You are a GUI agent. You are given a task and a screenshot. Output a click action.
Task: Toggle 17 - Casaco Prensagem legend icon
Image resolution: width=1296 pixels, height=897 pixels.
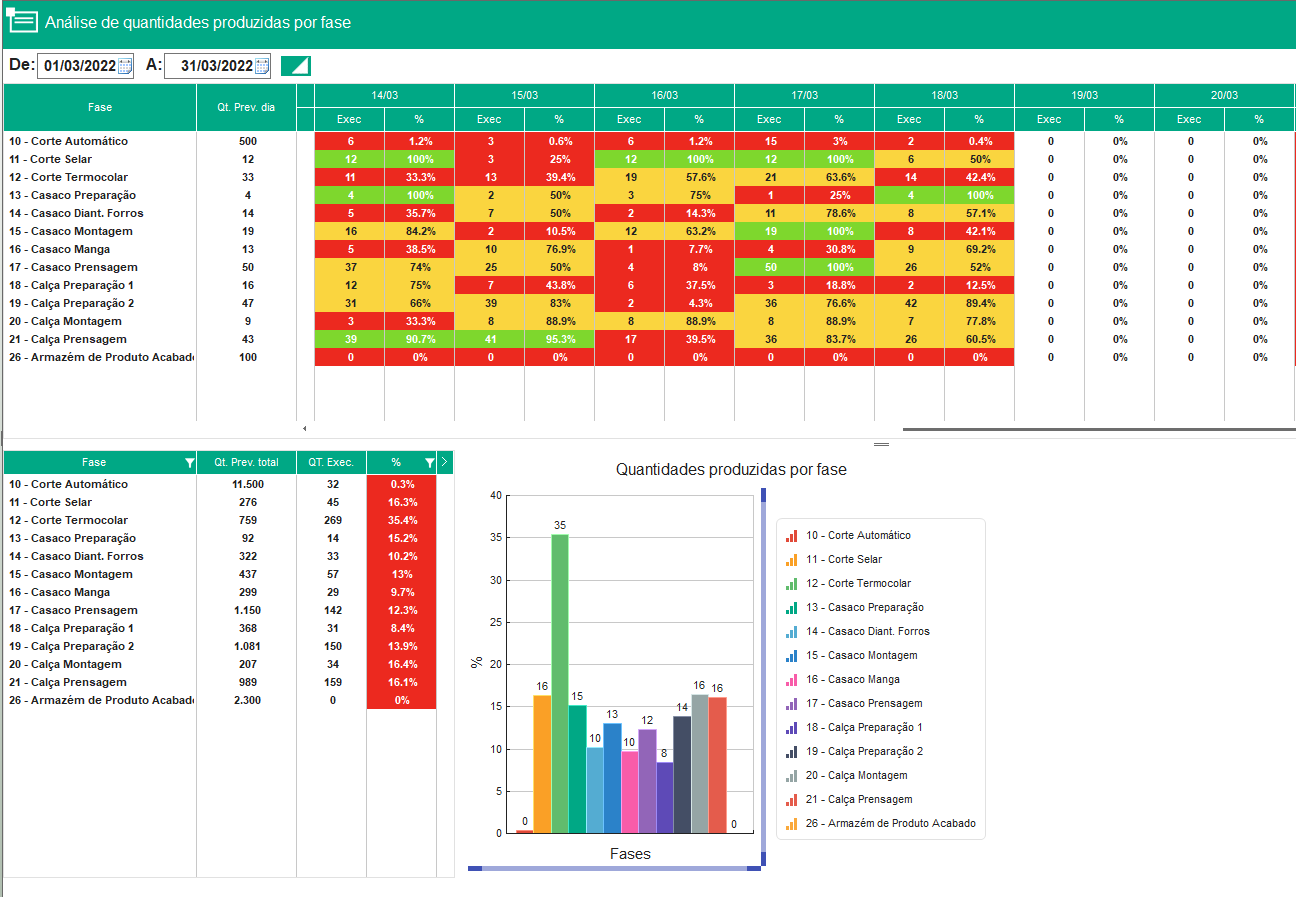pyautogui.click(x=792, y=704)
